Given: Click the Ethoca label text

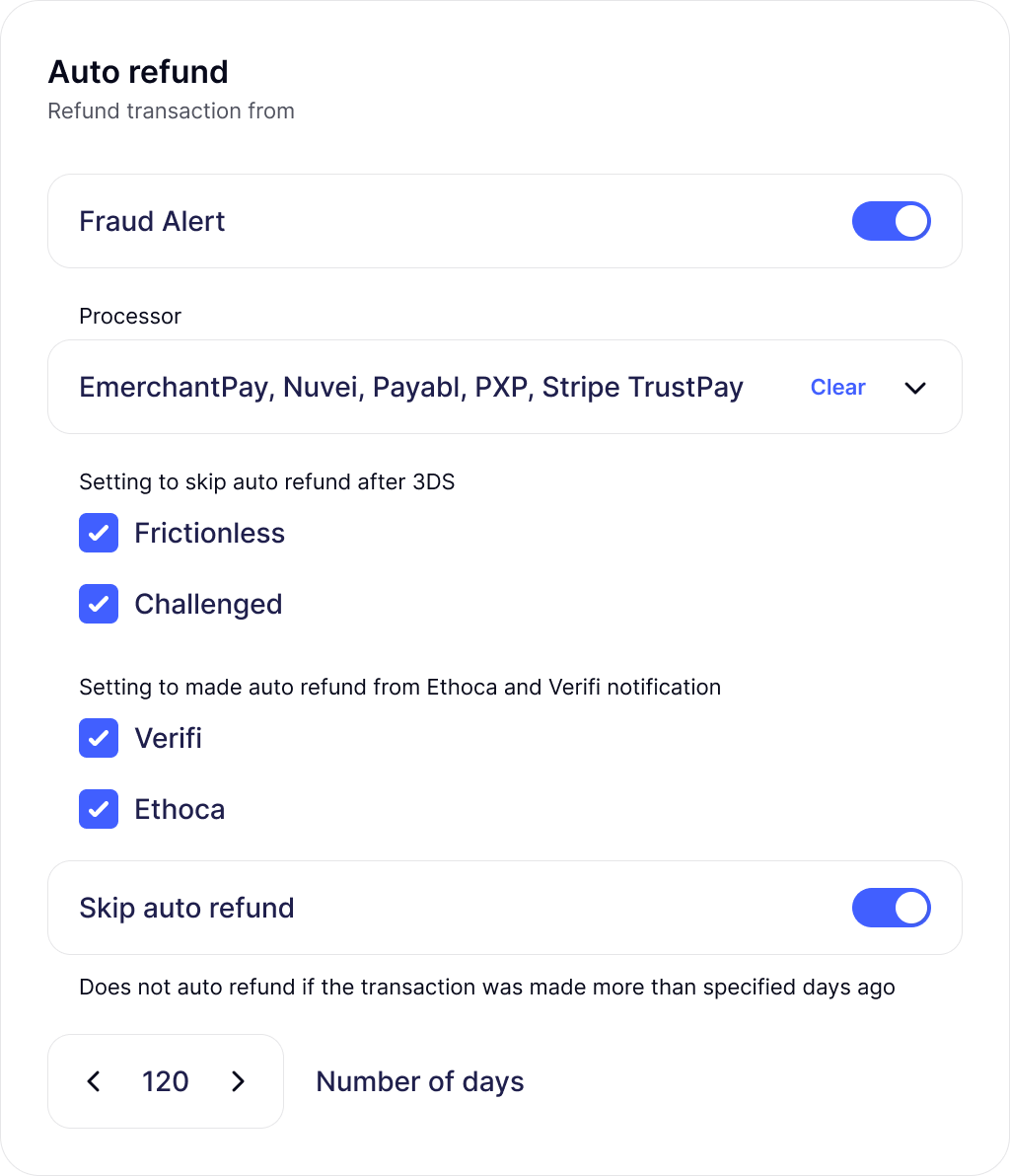Looking at the screenshot, I should tap(180, 809).
